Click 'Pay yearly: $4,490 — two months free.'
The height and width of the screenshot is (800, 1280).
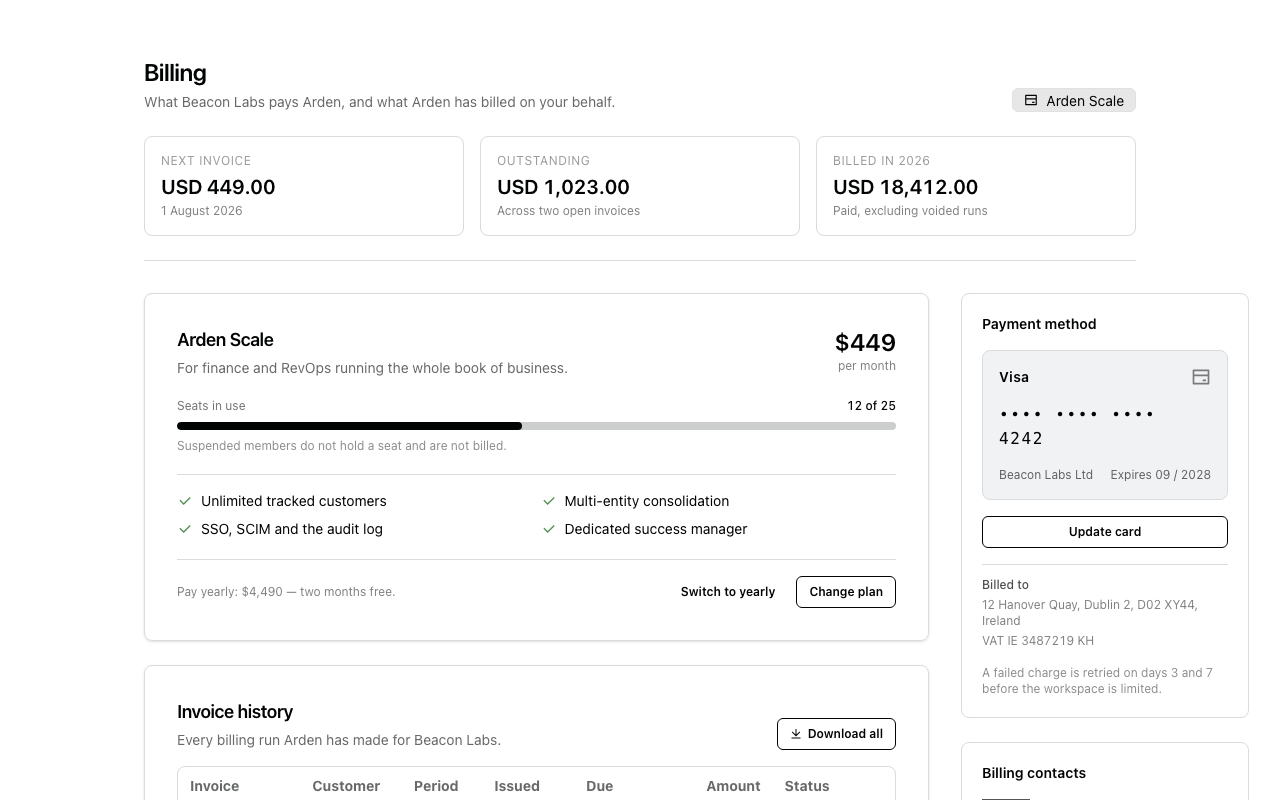pos(286,592)
